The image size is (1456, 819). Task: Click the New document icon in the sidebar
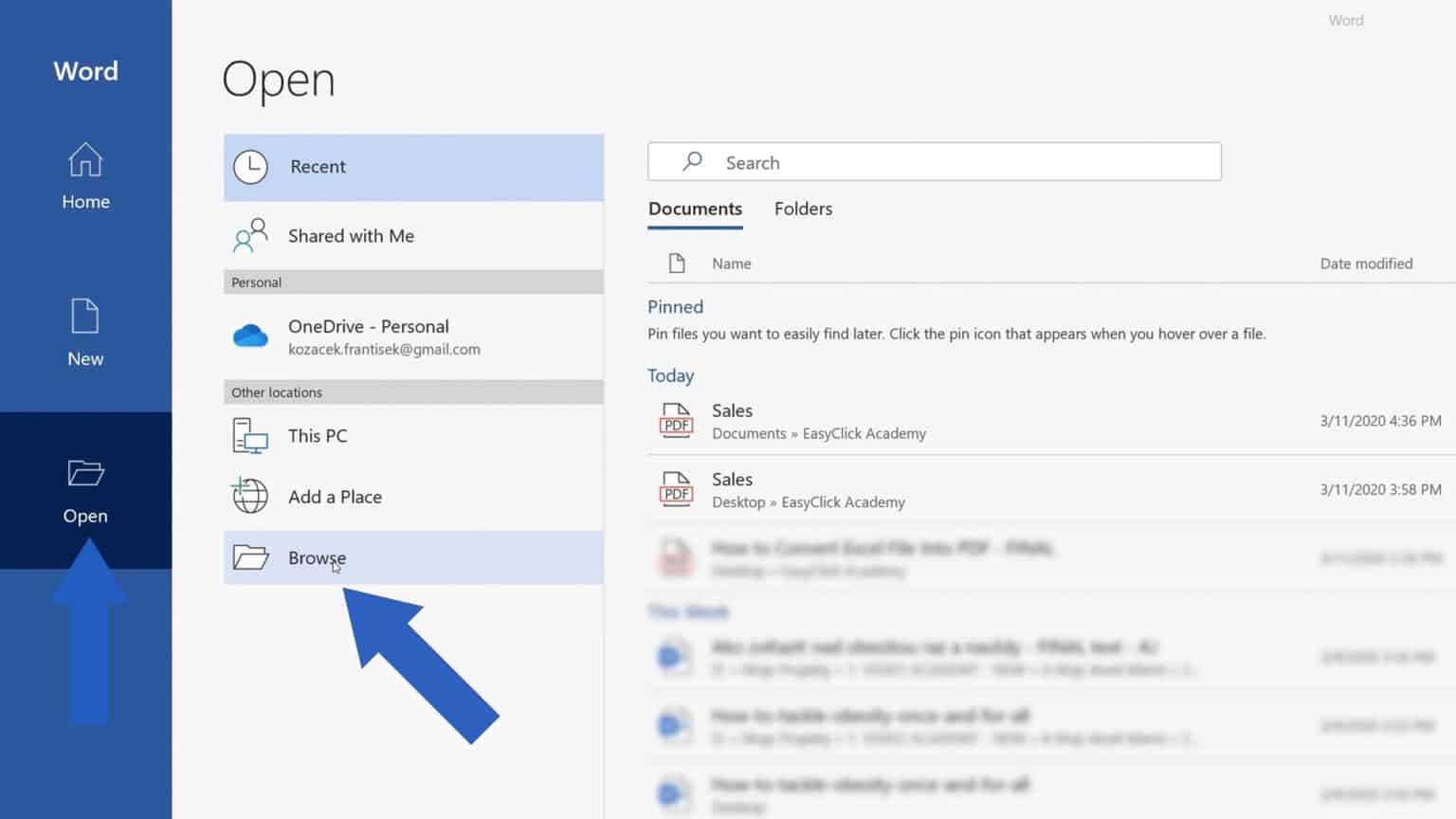coord(85,315)
